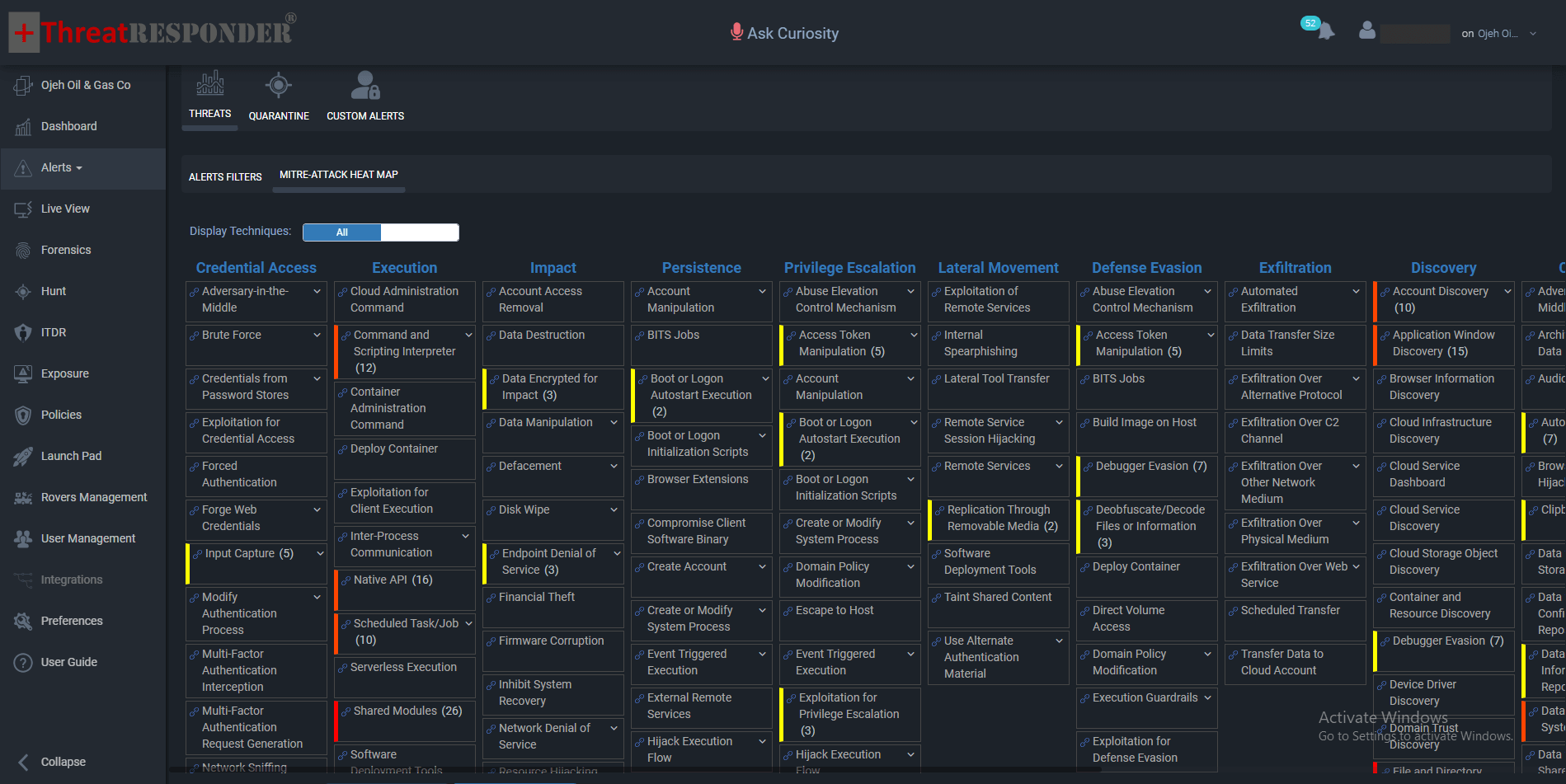Toggle the Live View sidebar entry
Image resolution: width=1566 pixels, height=784 pixels.
click(65, 209)
